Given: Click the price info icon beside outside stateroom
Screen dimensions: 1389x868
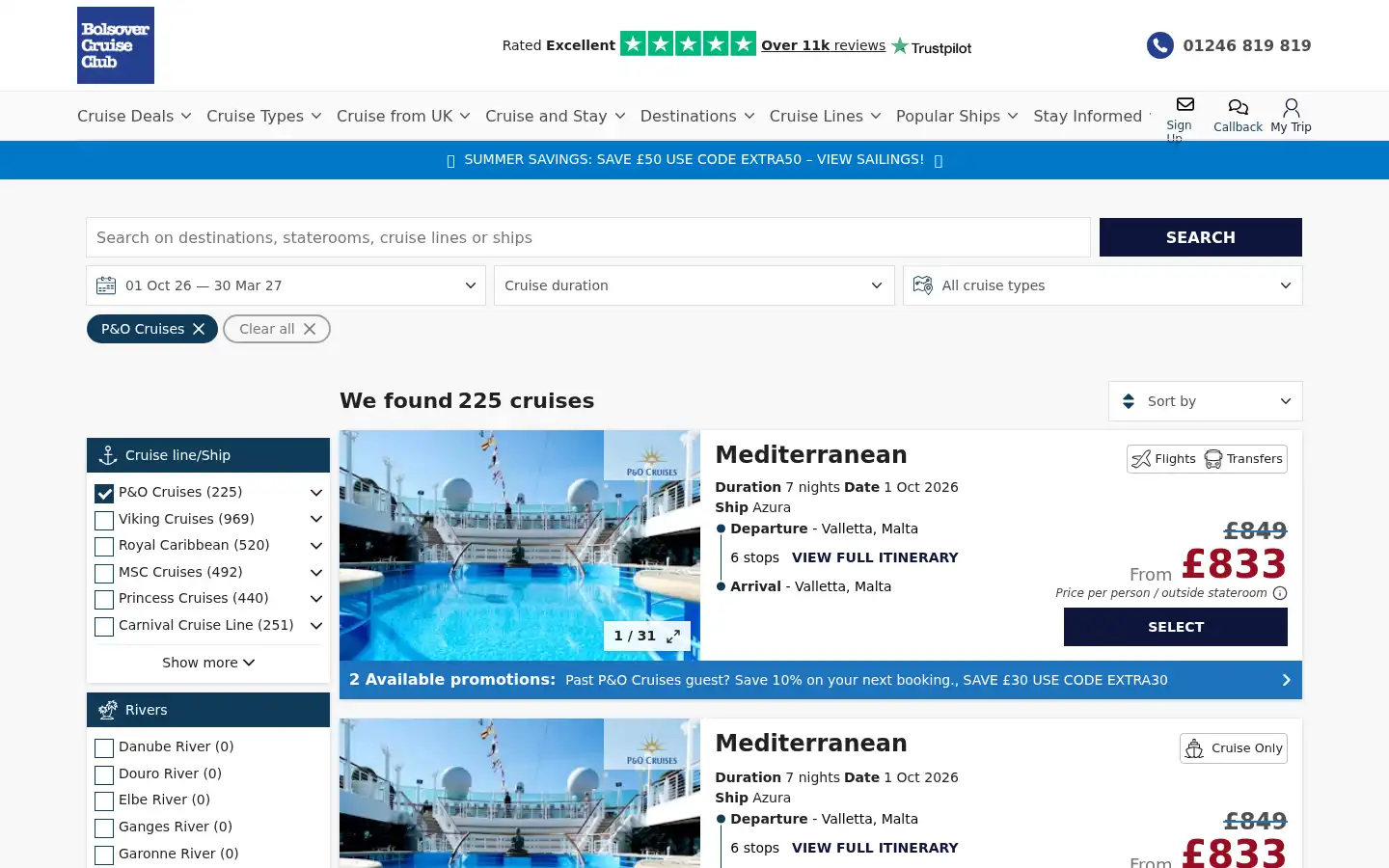Looking at the screenshot, I should (x=1280, y=593).
